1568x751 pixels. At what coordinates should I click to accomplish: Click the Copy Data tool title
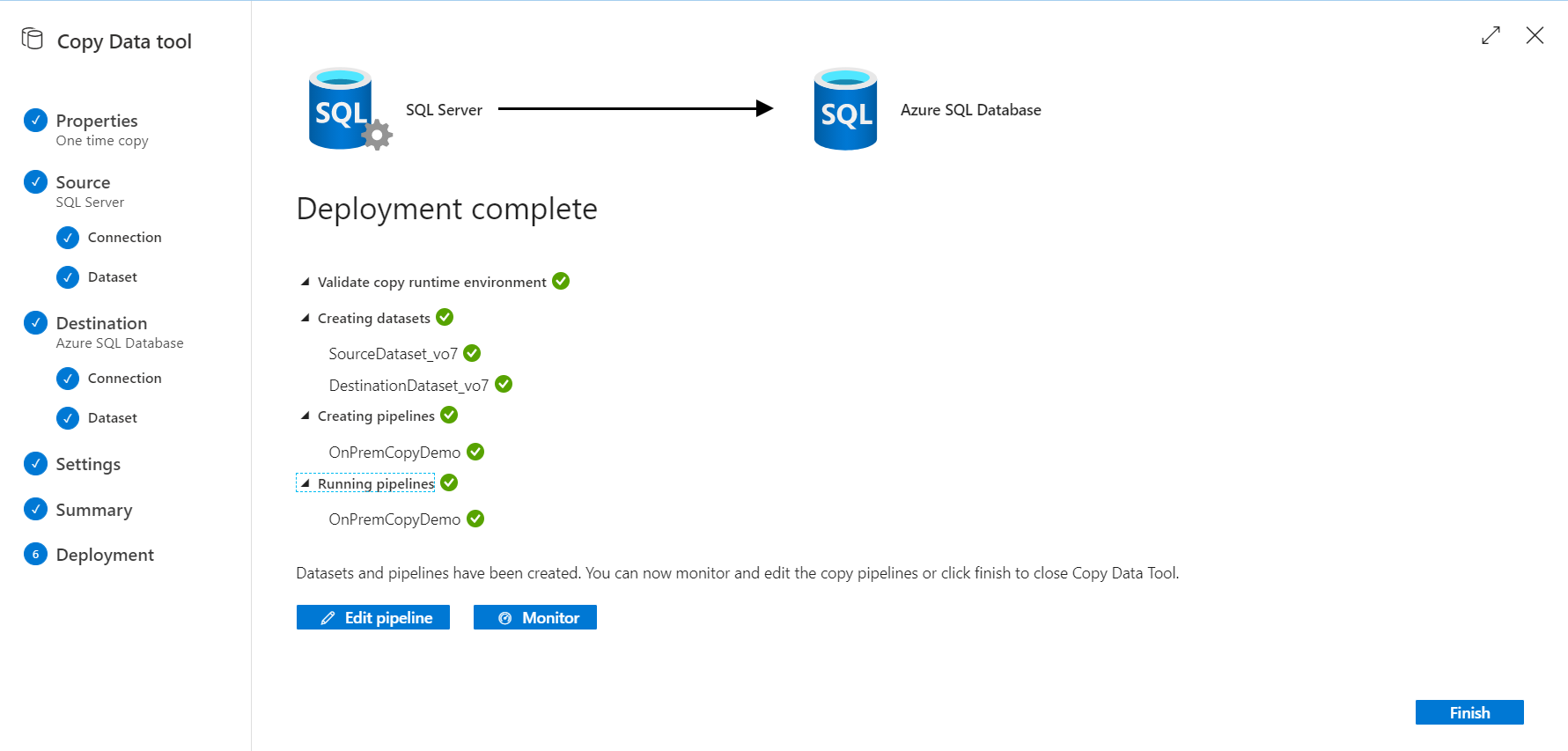pyautogui.click(x=124, y=41)
